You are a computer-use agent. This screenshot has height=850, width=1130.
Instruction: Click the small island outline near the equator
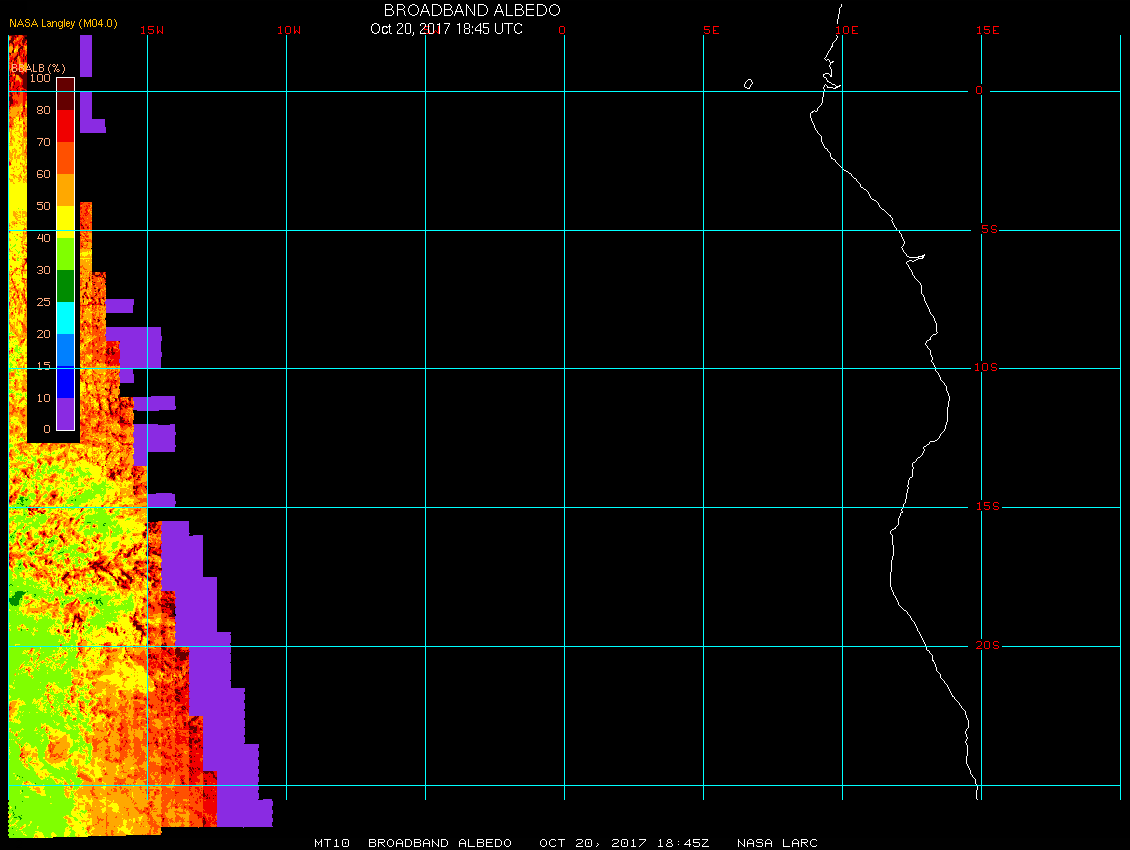point(748,84)
